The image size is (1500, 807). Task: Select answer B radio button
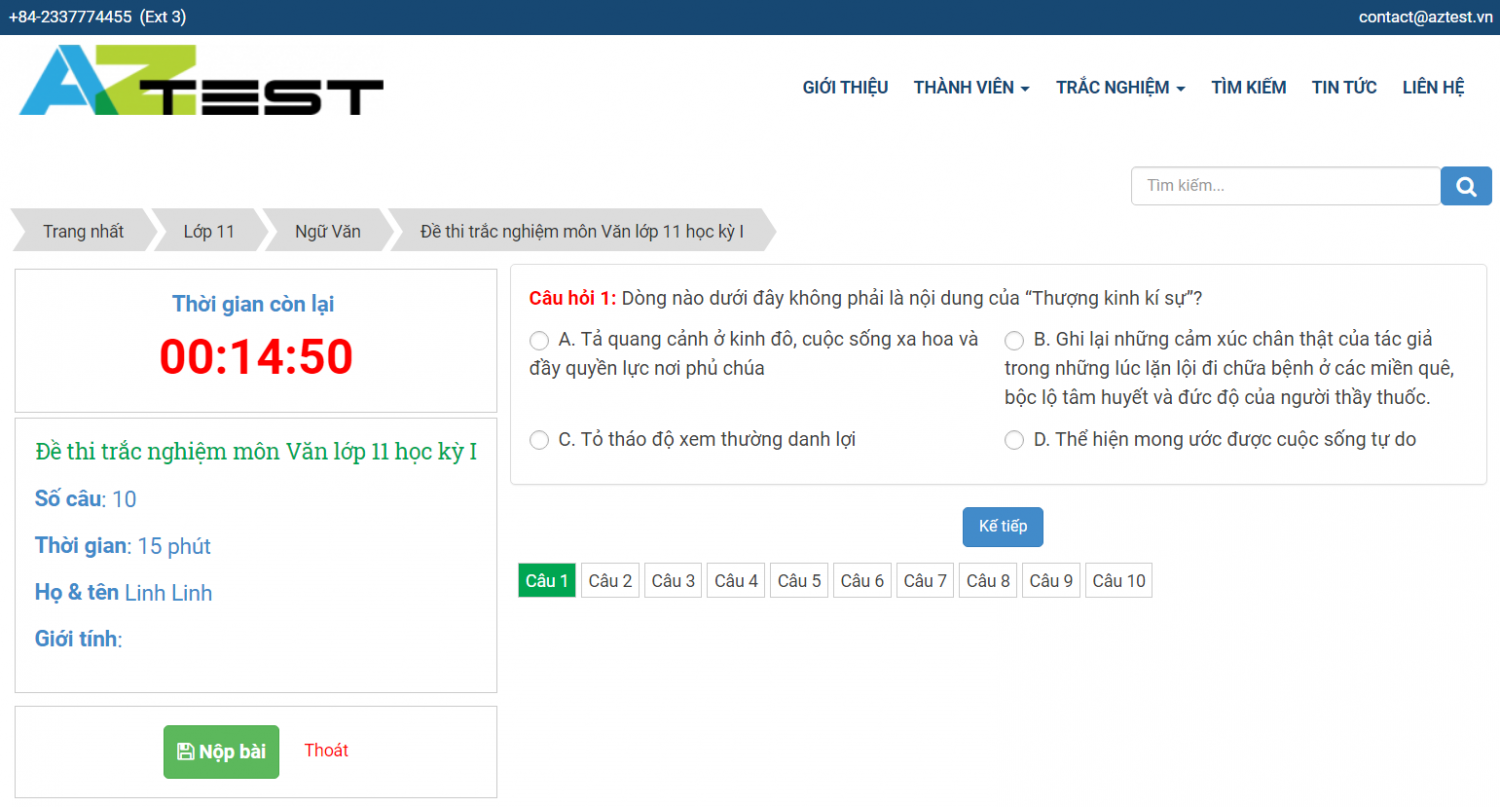click(x=1014, y=340)
